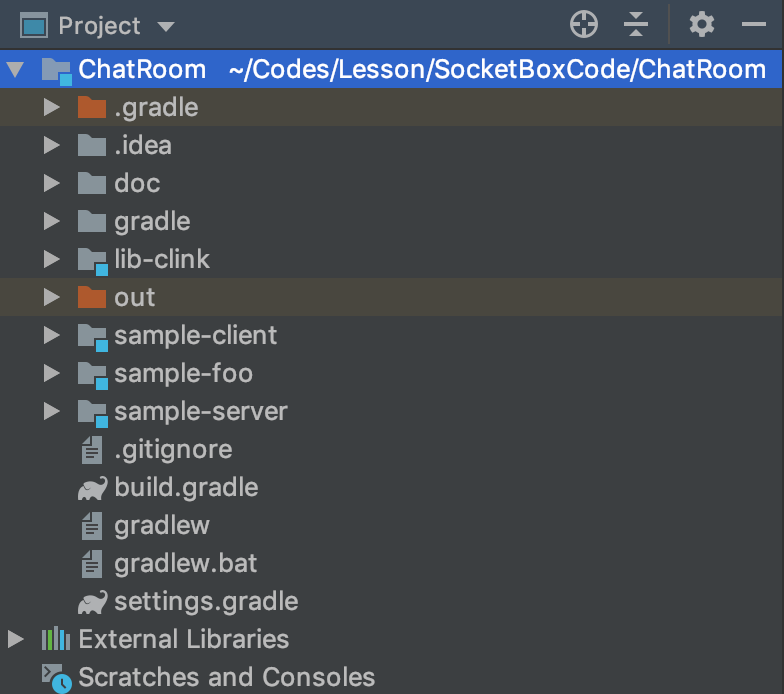
Task: Open the Project panel settings gear
Action: tap(702, 25)
